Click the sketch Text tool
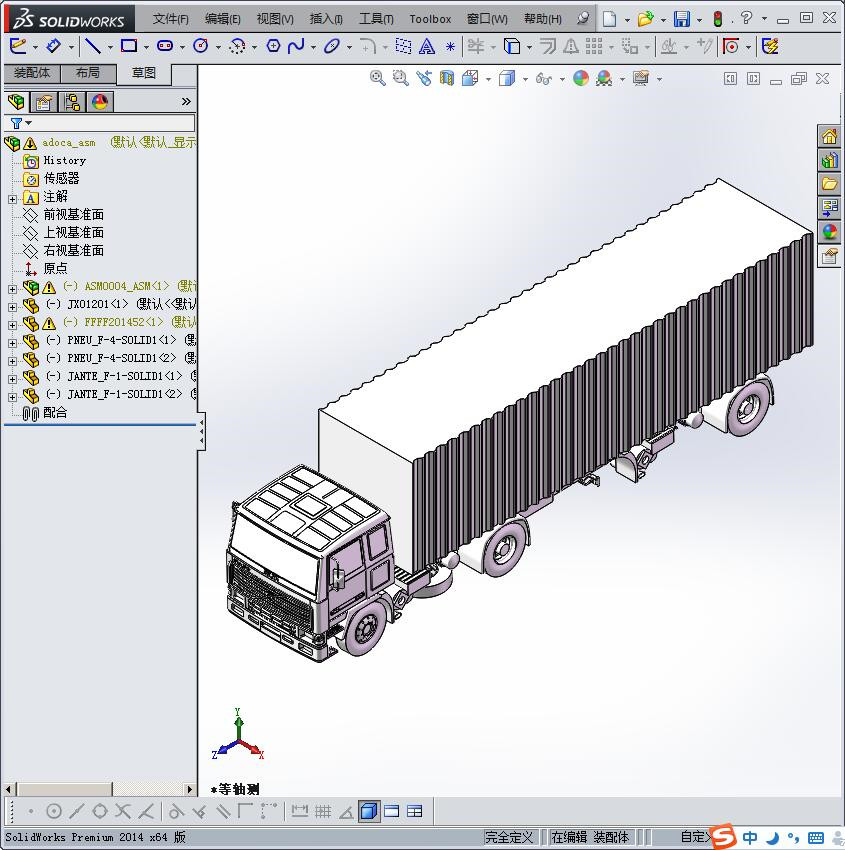Image resolution: width=845 pixels, height=850 pixels. coord(427,47)
